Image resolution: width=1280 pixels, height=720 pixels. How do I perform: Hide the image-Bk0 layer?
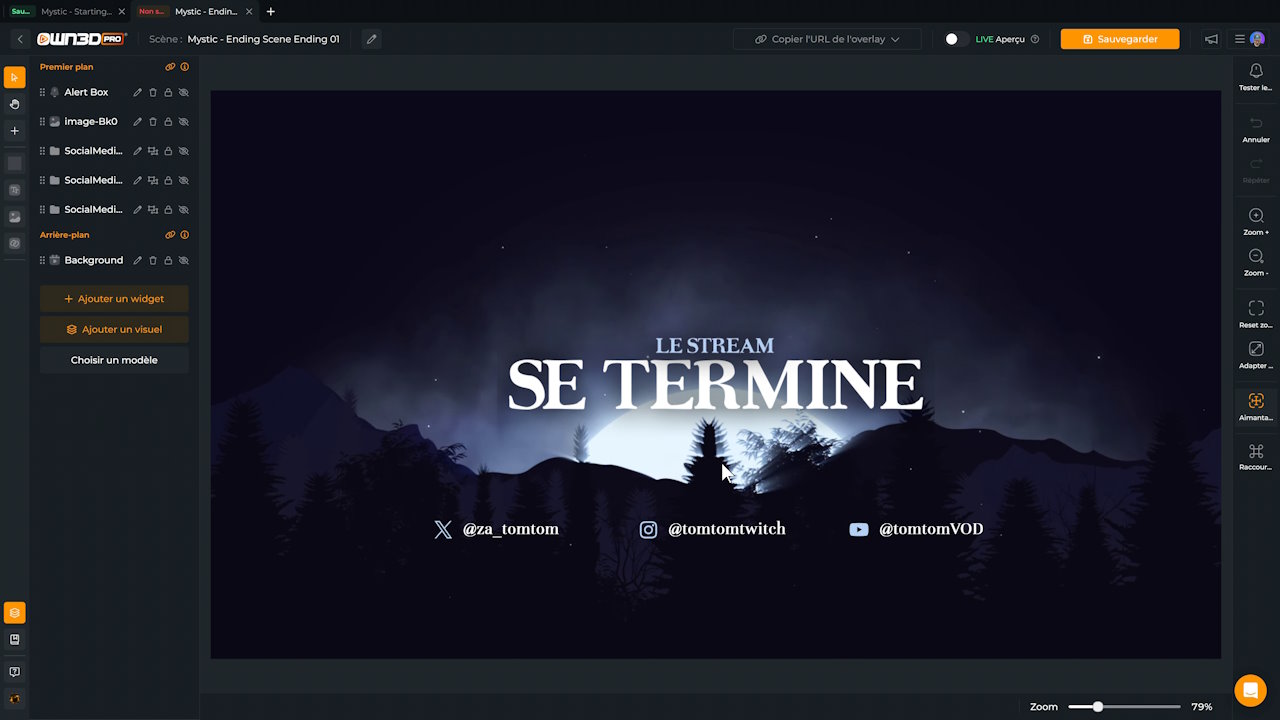tap(183, 121)
